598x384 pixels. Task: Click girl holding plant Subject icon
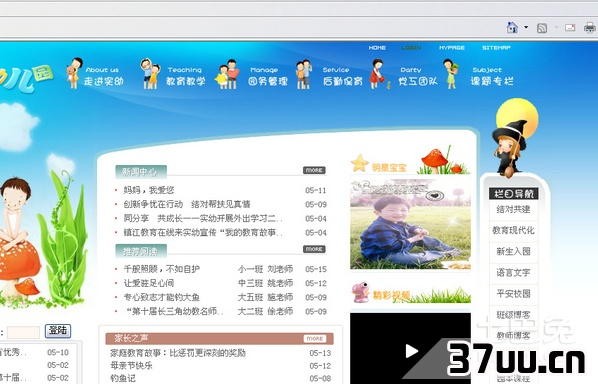click(x=450, y=74)
